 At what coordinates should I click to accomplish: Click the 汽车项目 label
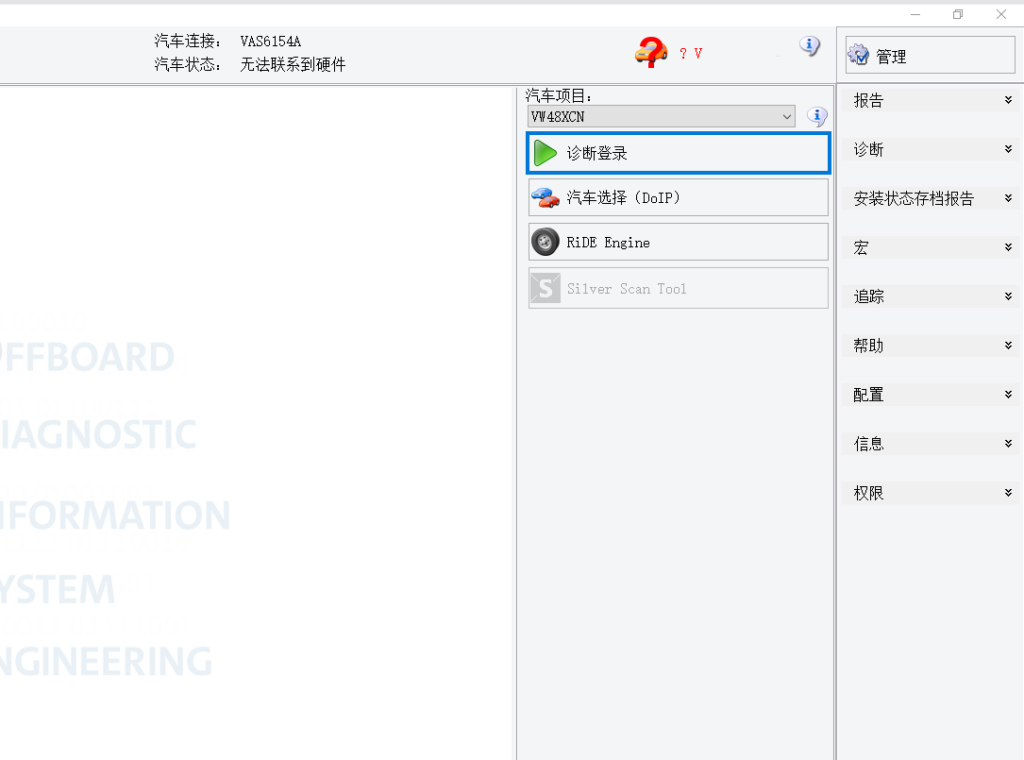[559, 96]
